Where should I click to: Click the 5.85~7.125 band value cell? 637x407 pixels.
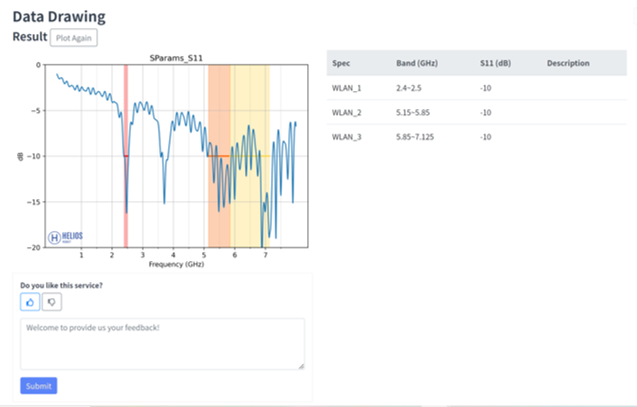click(x=416, y=136)
